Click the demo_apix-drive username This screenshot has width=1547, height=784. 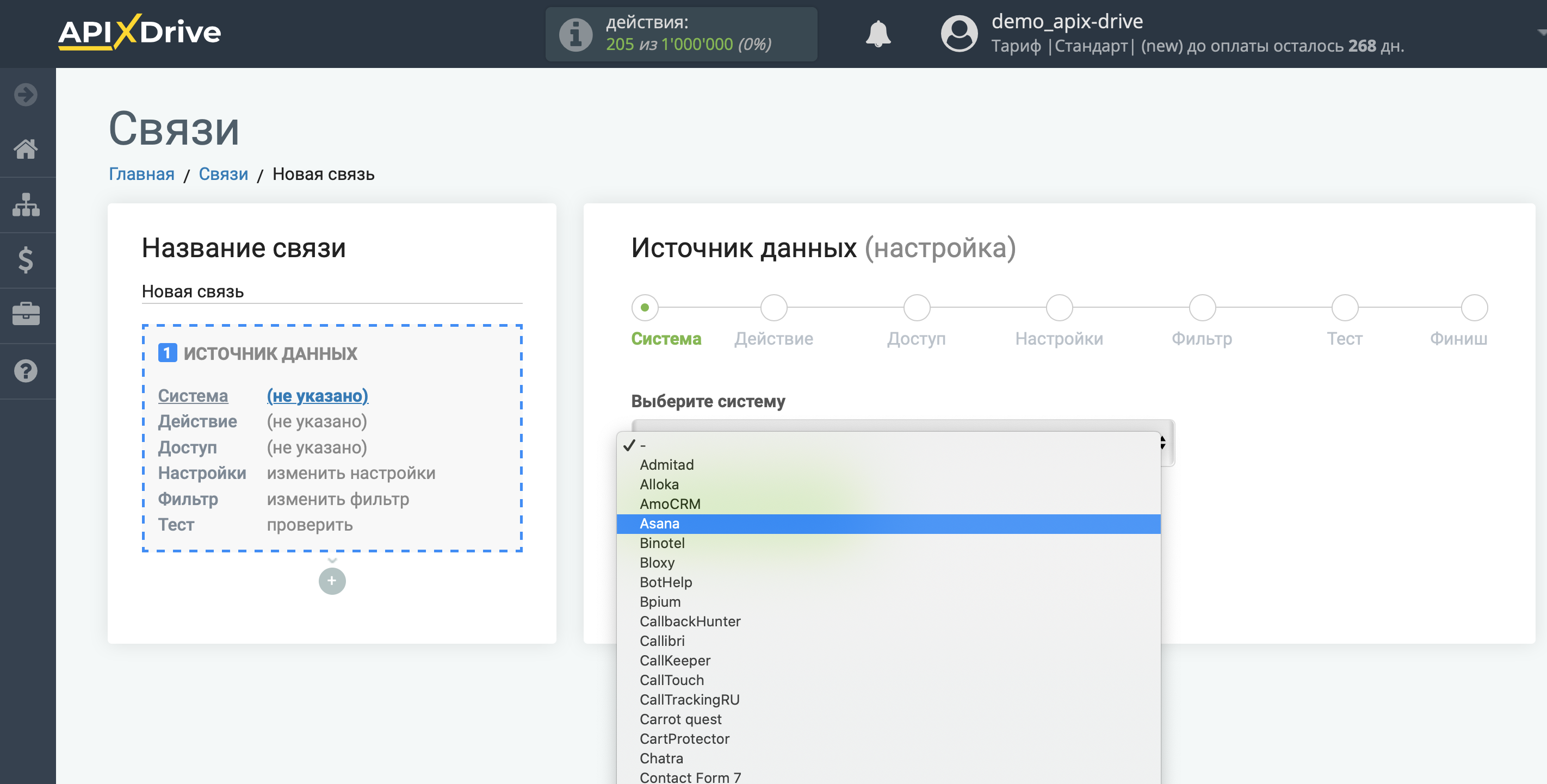[1067, 22]
